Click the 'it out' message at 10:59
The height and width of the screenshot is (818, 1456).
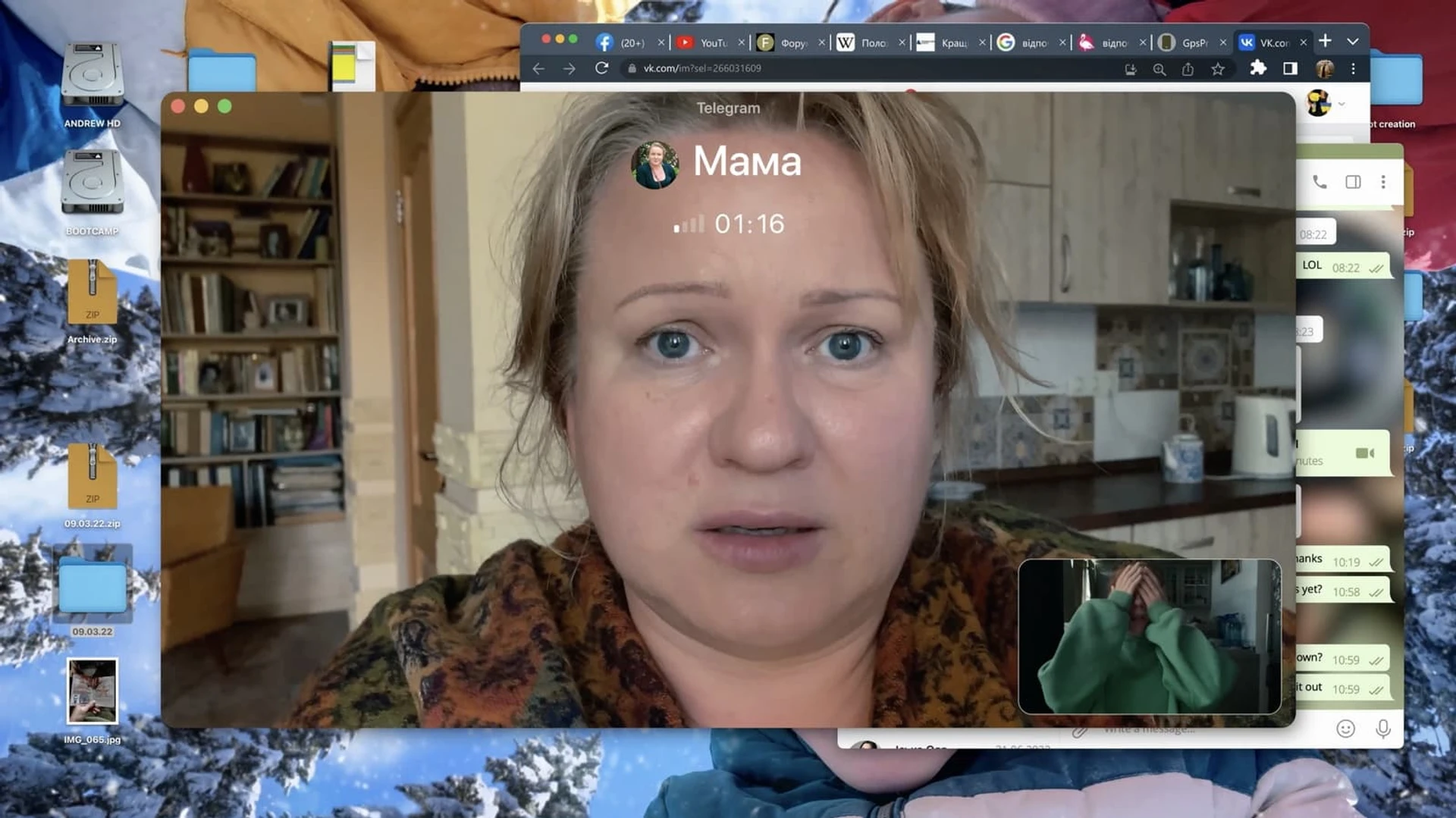click(x=1343, y=688)
